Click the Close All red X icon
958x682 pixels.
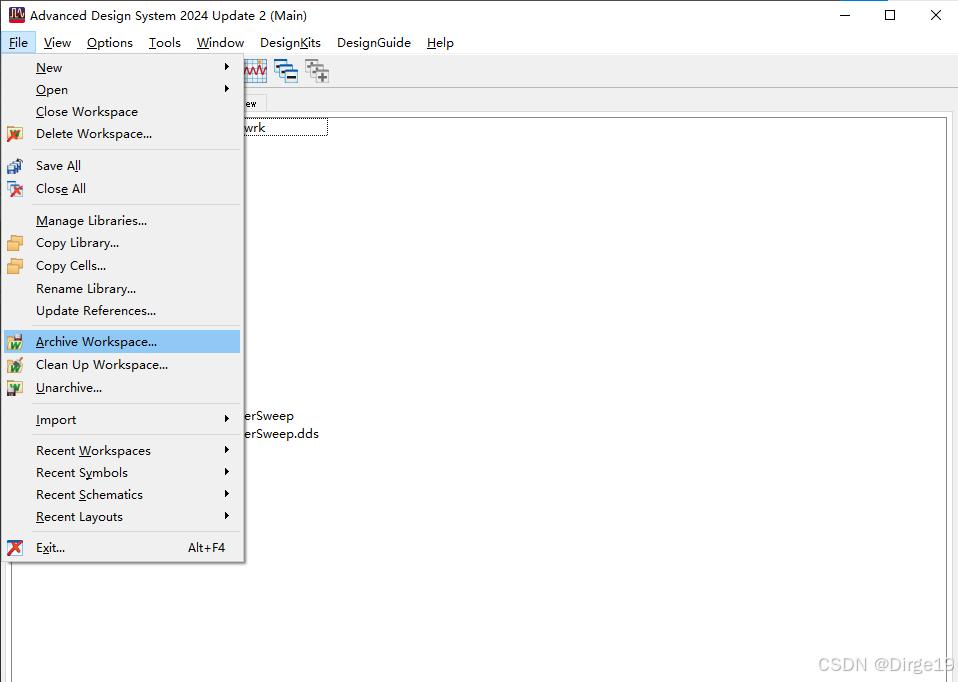click(x=15, y=189)
